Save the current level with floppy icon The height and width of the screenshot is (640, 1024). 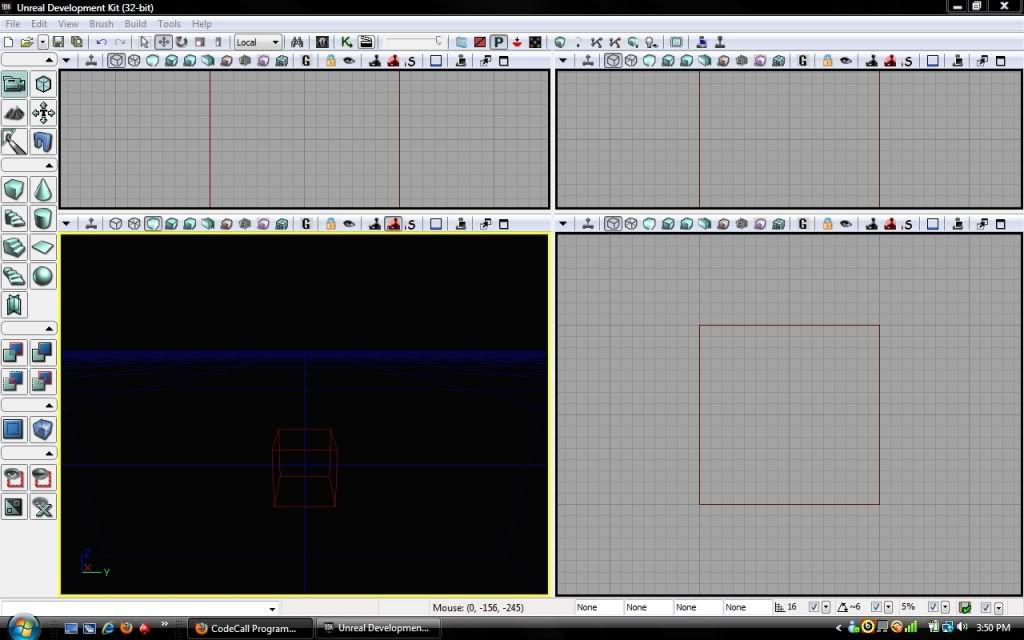coord(58,42)
